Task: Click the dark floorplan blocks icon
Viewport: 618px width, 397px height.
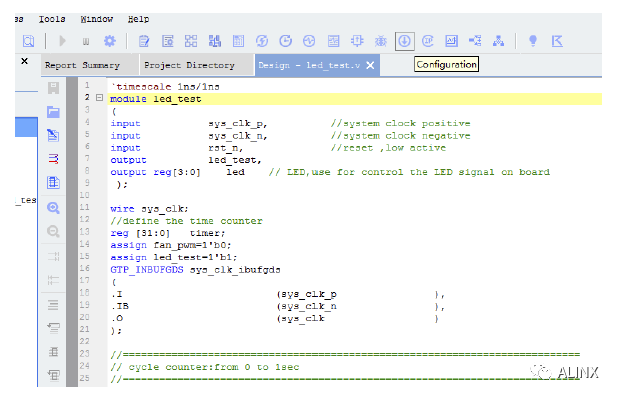Action: [x=215, y=41]
